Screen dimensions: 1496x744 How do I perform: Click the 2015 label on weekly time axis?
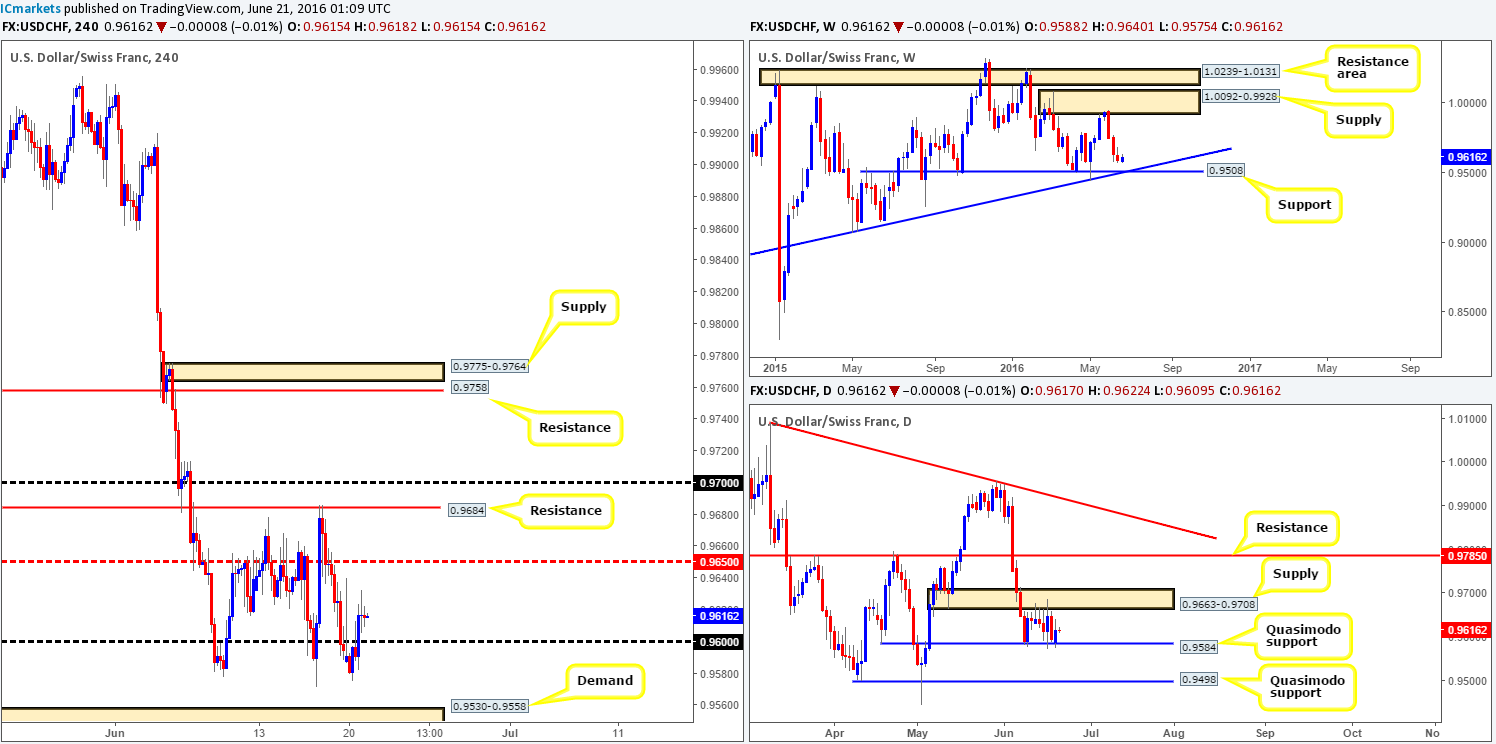(776, 368)
